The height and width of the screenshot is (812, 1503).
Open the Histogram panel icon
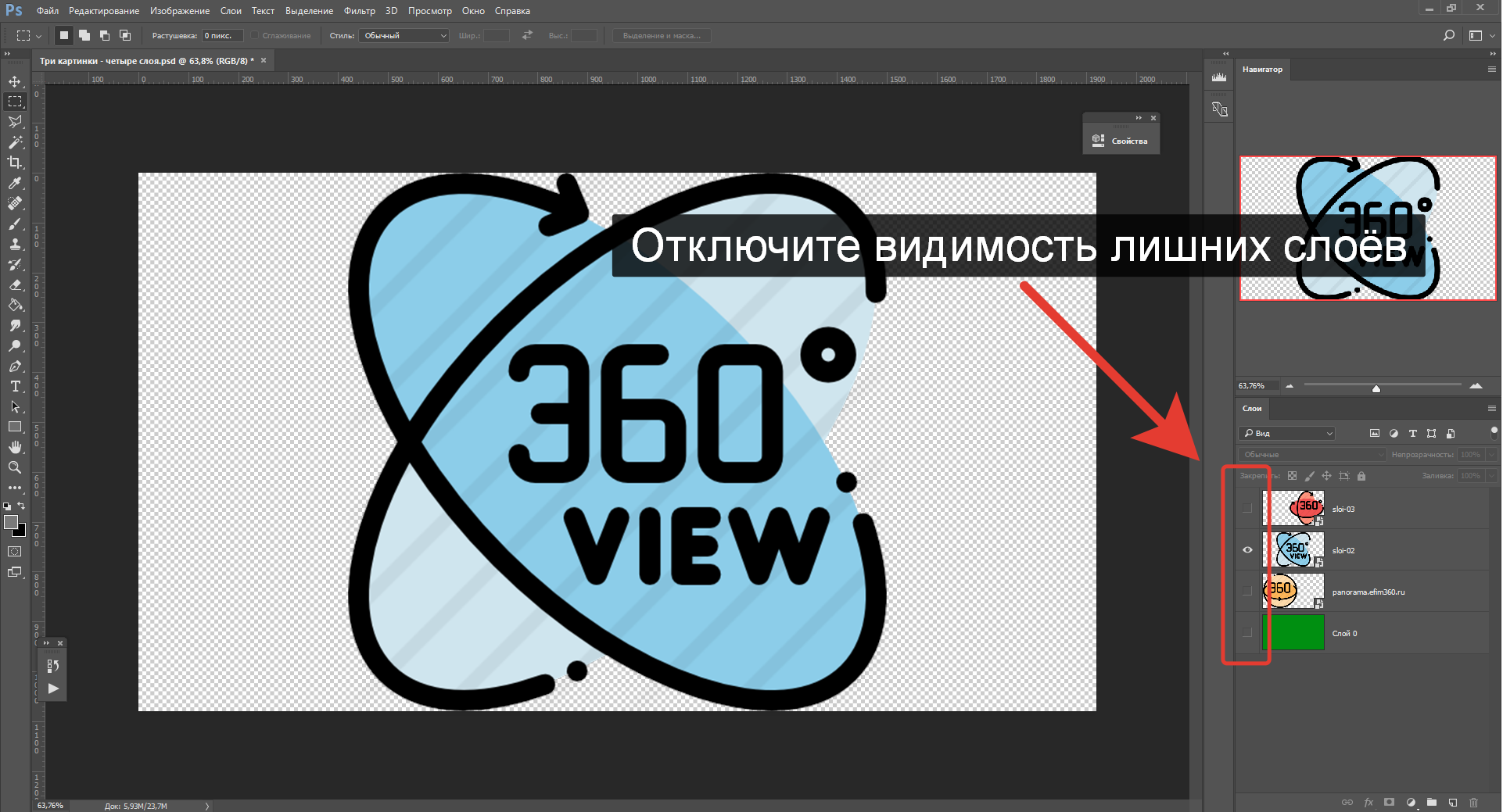1219,77
